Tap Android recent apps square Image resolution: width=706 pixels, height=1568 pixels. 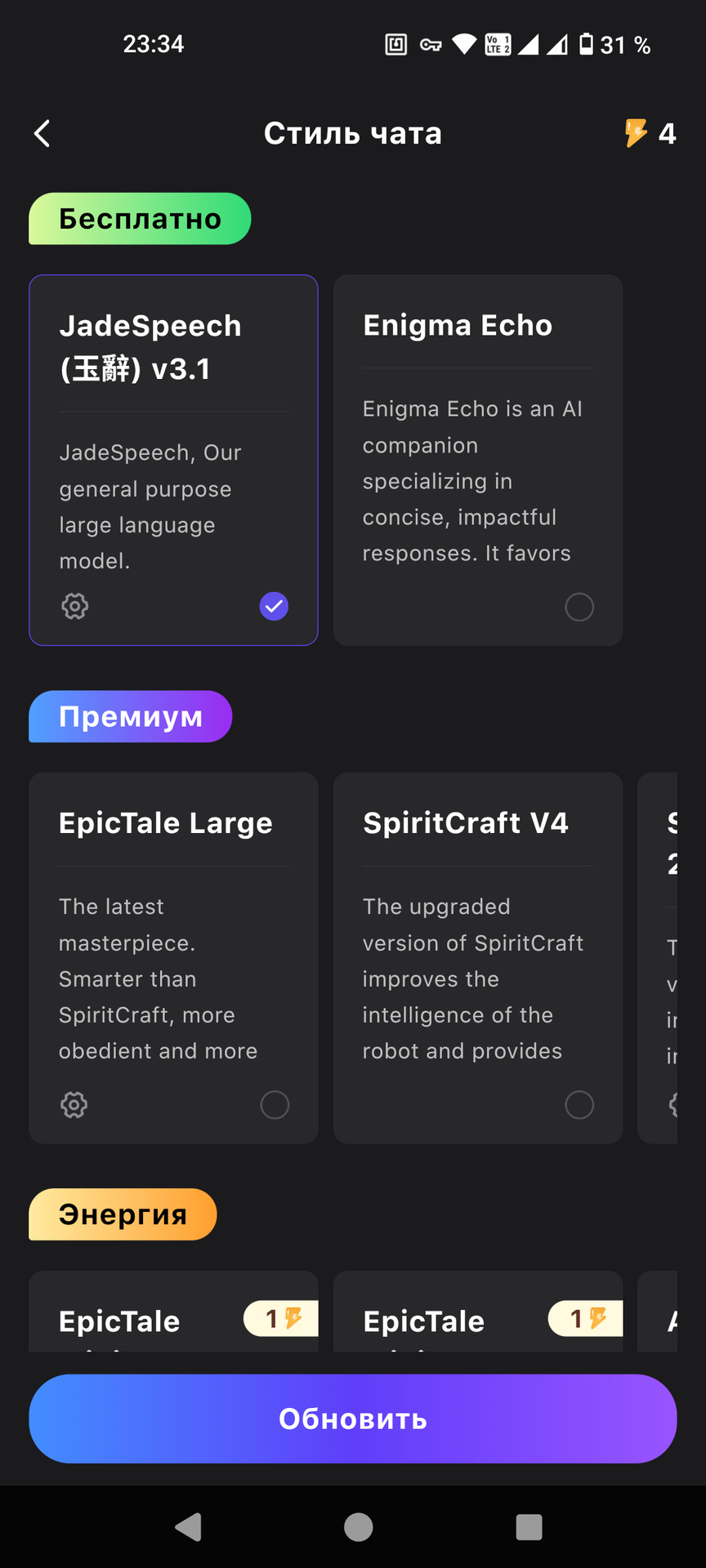pos(529,1526)
